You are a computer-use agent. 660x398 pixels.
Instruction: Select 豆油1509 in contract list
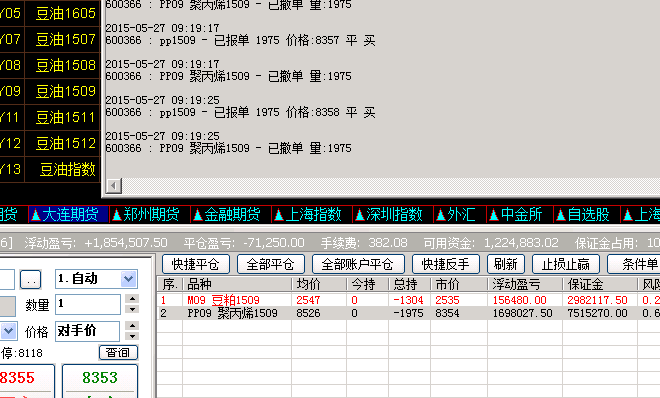point(65,91)
